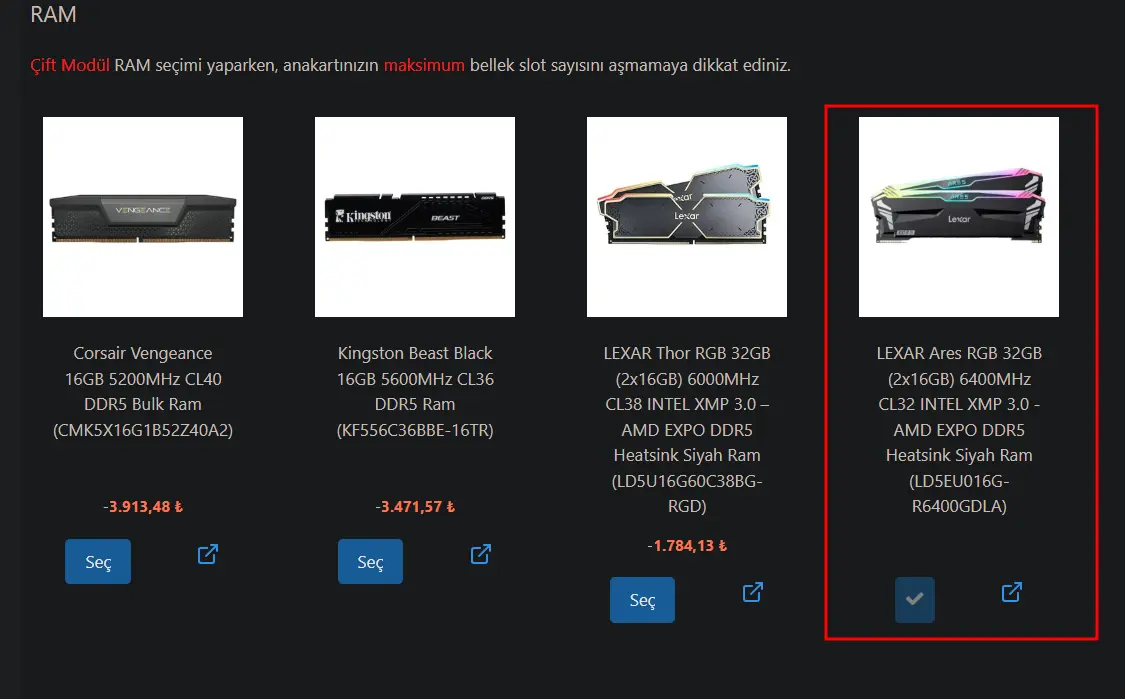Click the RAM section heading

coord(53,14)
